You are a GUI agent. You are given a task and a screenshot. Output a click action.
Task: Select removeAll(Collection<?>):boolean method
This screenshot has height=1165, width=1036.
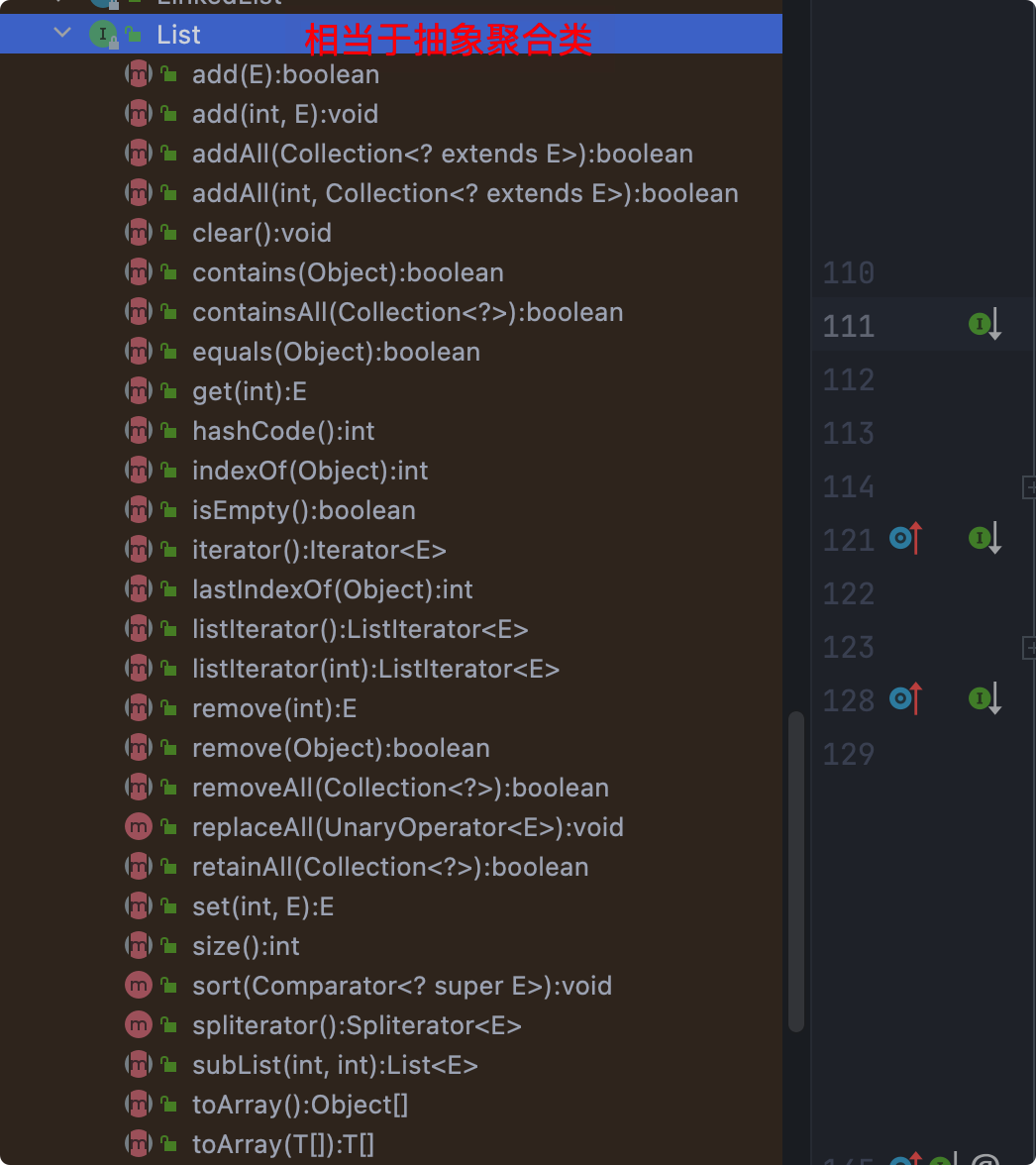point(400,788)
